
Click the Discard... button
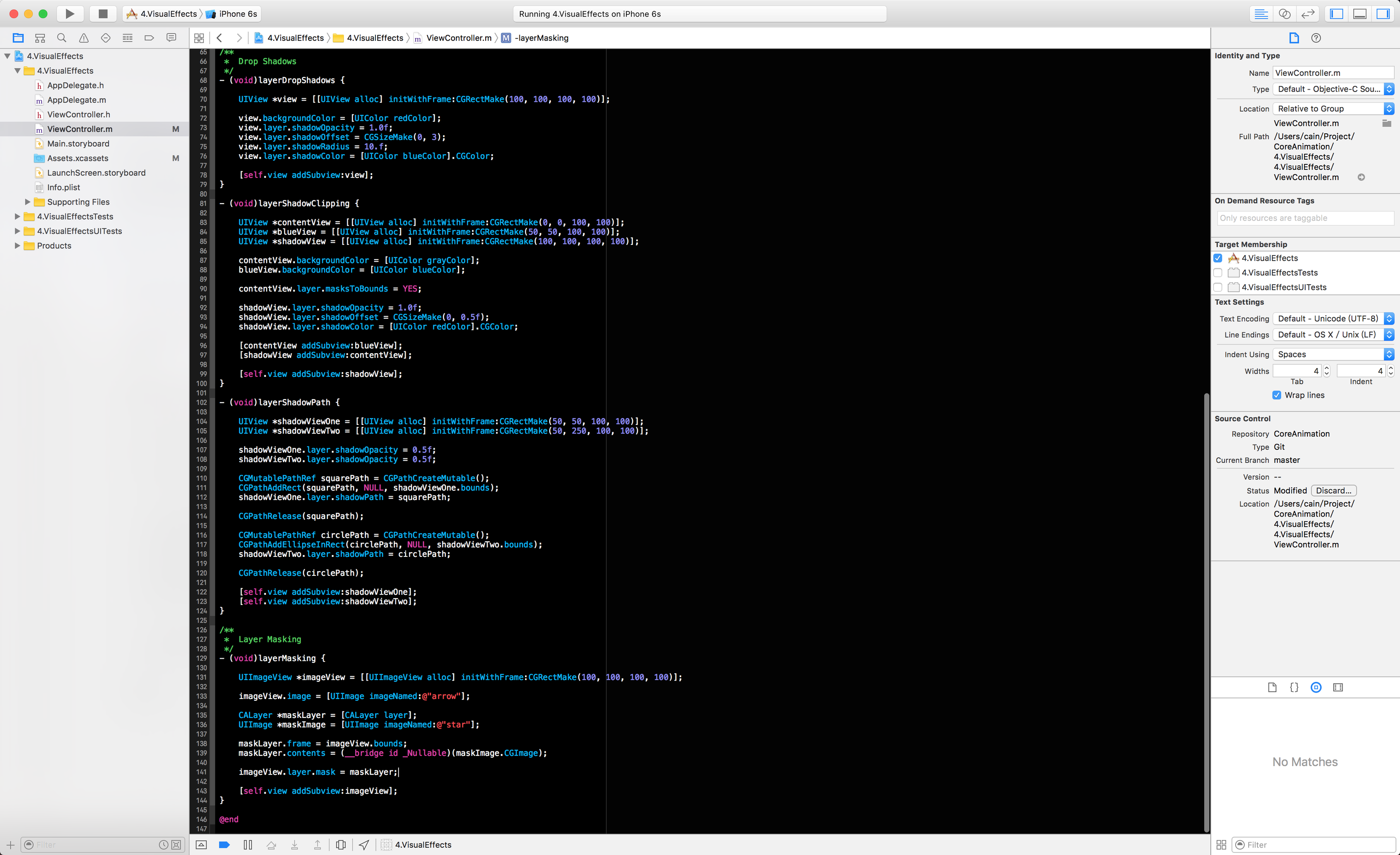pos(1333,490)
